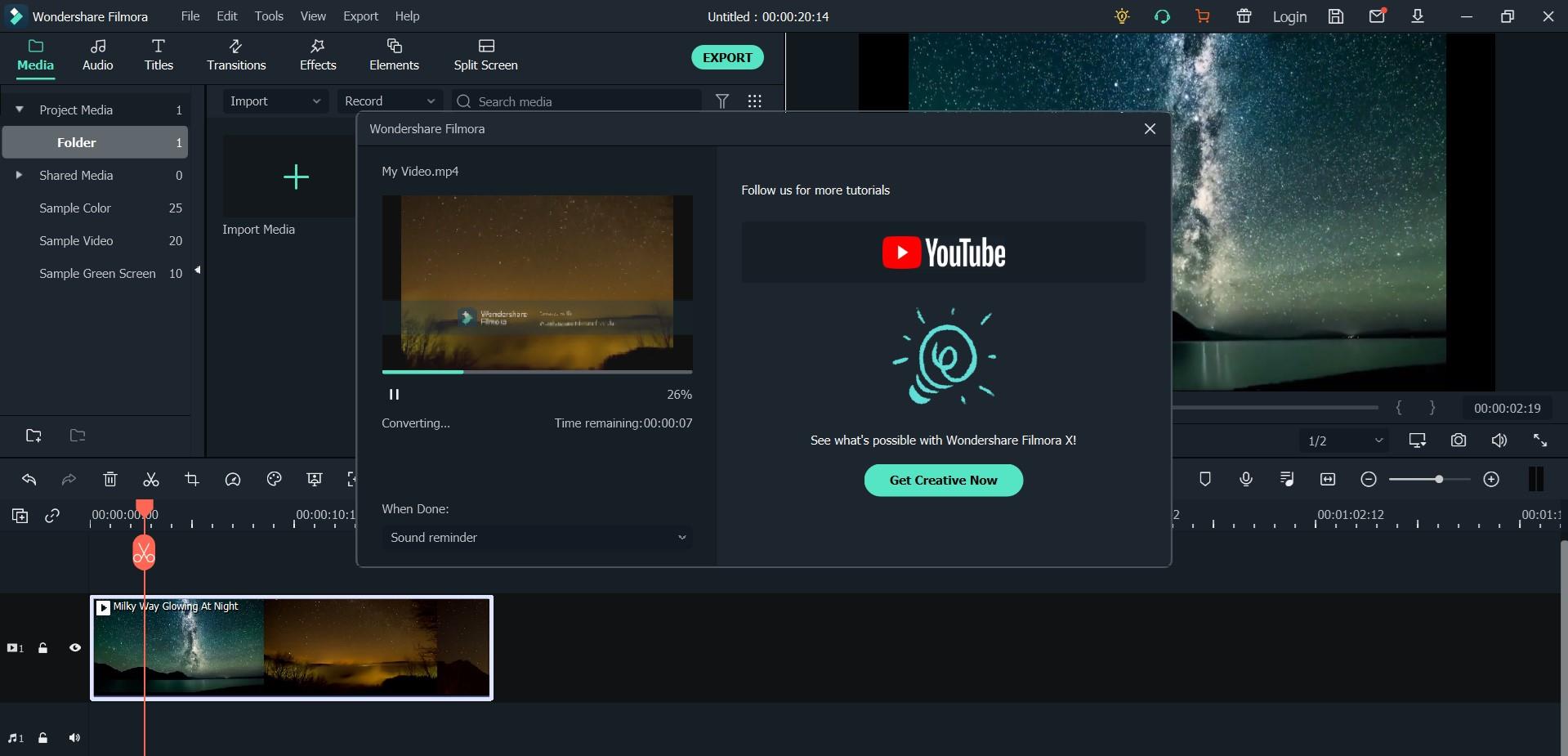
Task: Open the YouTube banner in dialog
Action: pyautogui.click(x=944, y=253)
